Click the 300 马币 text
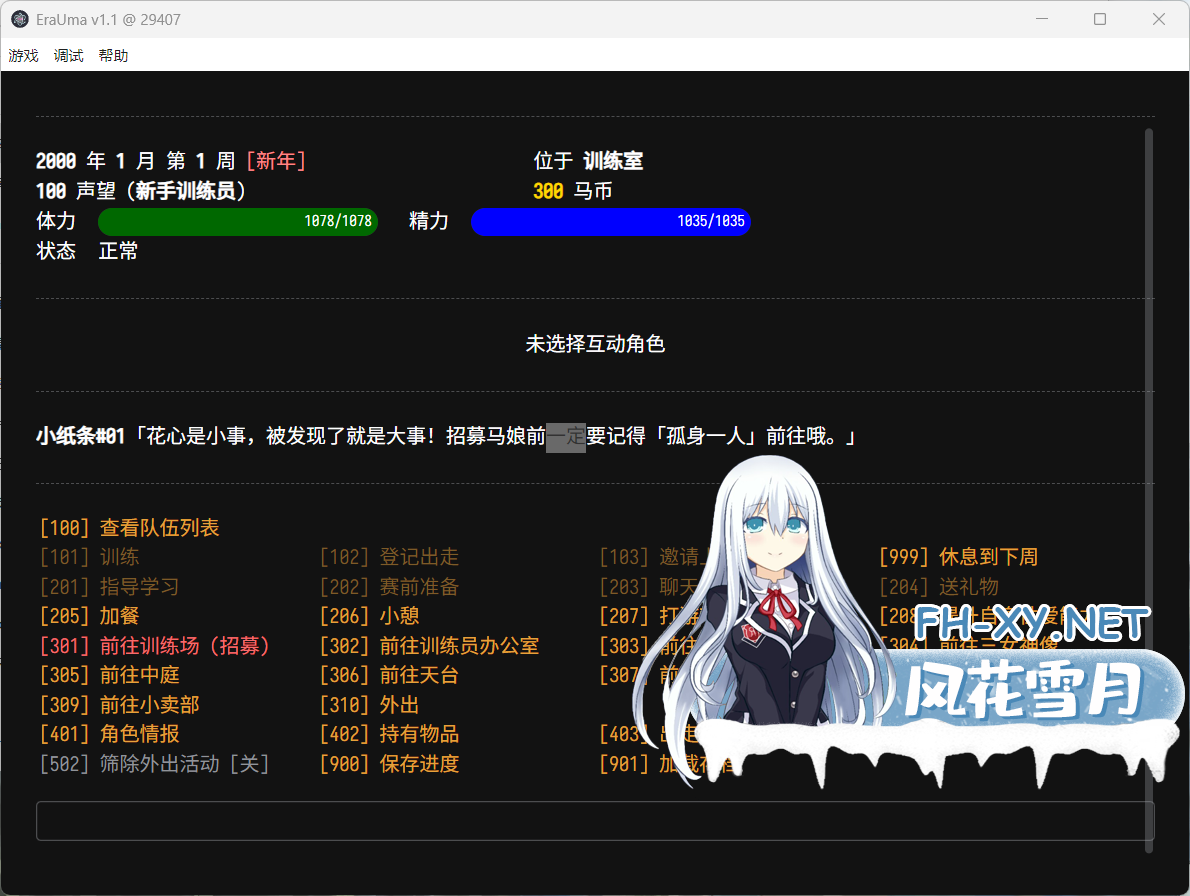The width and height of the screenshot is (1190, 896). [x=572, y=190]
